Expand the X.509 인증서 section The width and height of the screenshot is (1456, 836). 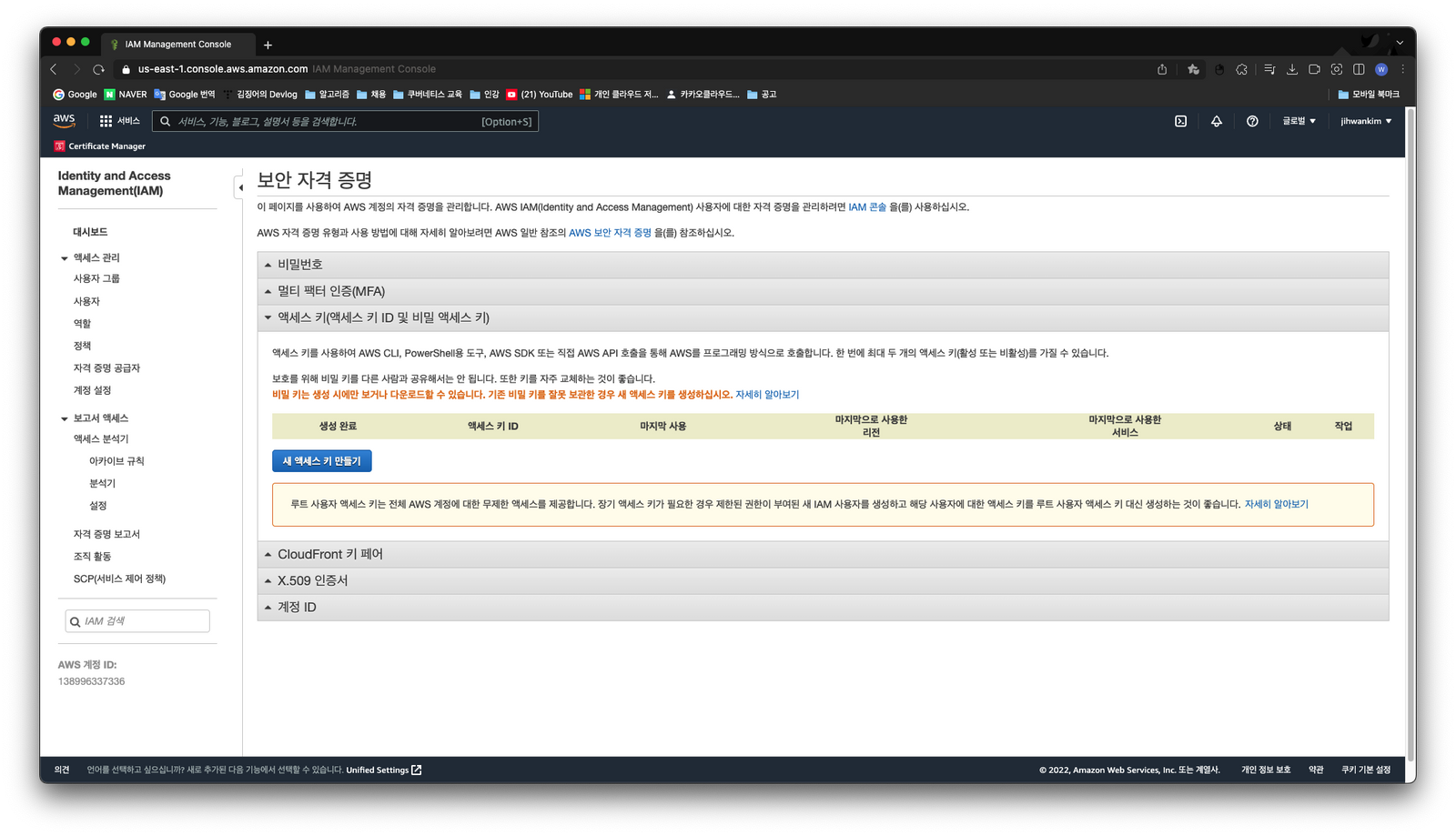(823, 580)
